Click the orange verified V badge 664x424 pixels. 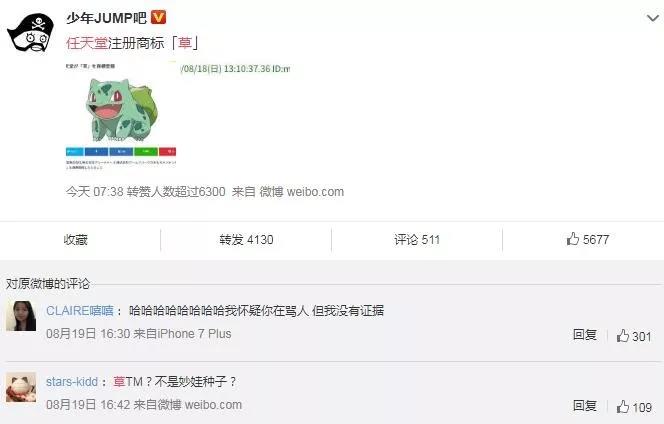(x=159, y=17)
